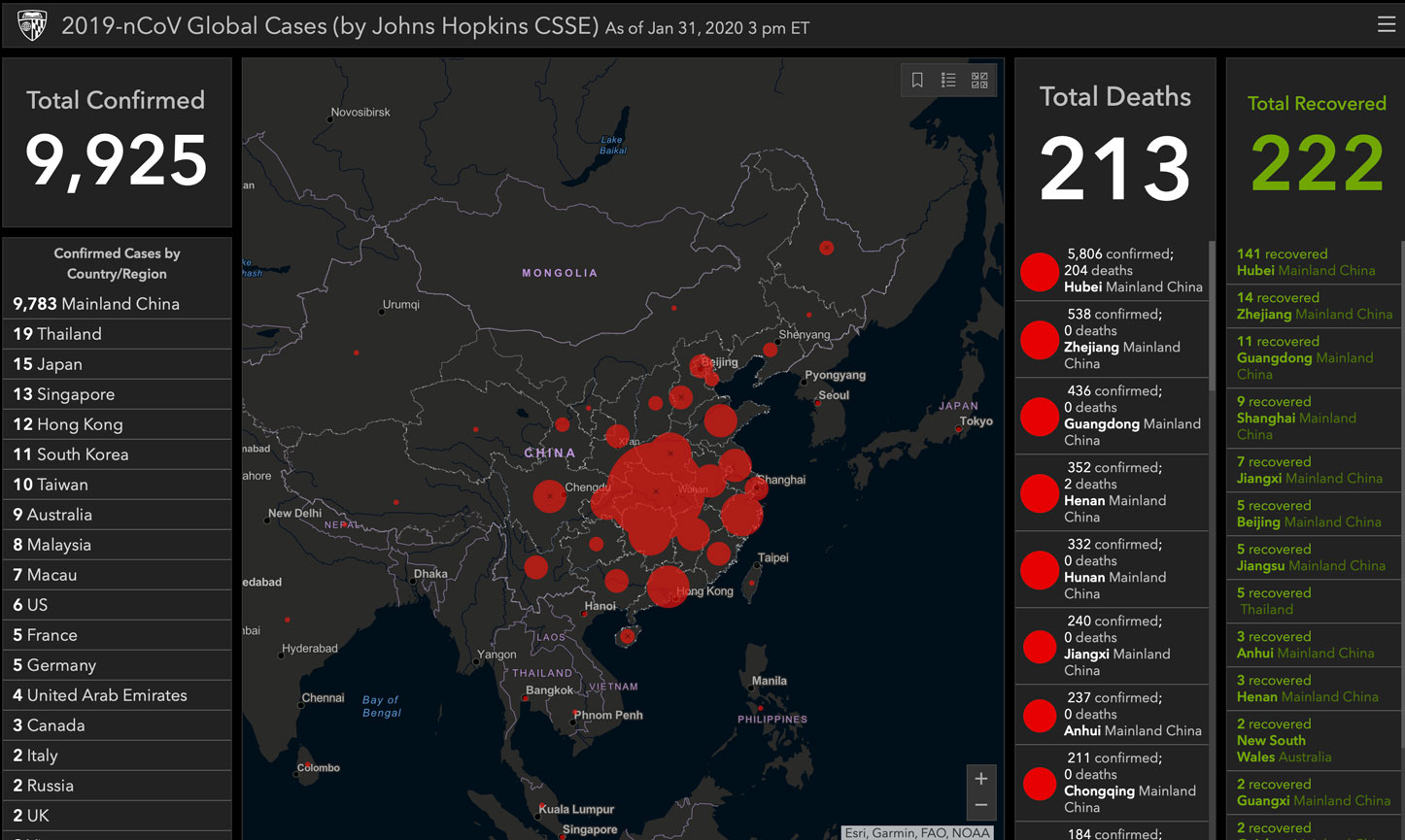Click the New Delhi label on the map
This screenshot has height=840, width=1405.
(x=294, y=513)
